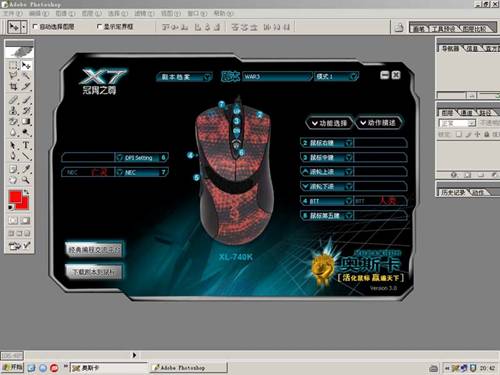The height and width of the screenshot is (375, 500).
Task: Switch to full screen with menu bar mode
Action: click(19, 233)
